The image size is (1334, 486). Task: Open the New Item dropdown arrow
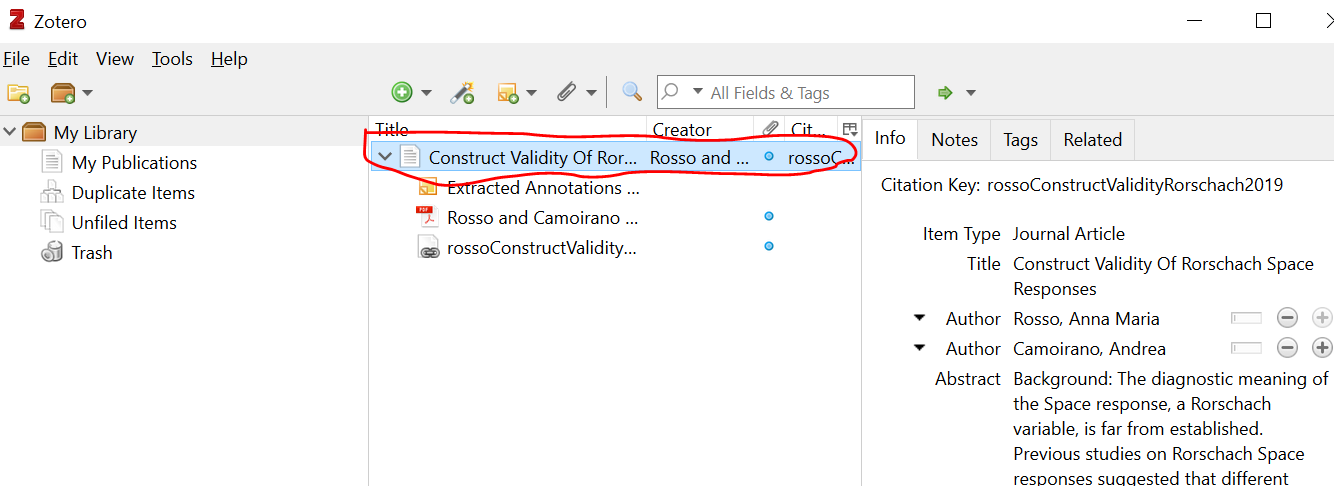click(426, 93)
